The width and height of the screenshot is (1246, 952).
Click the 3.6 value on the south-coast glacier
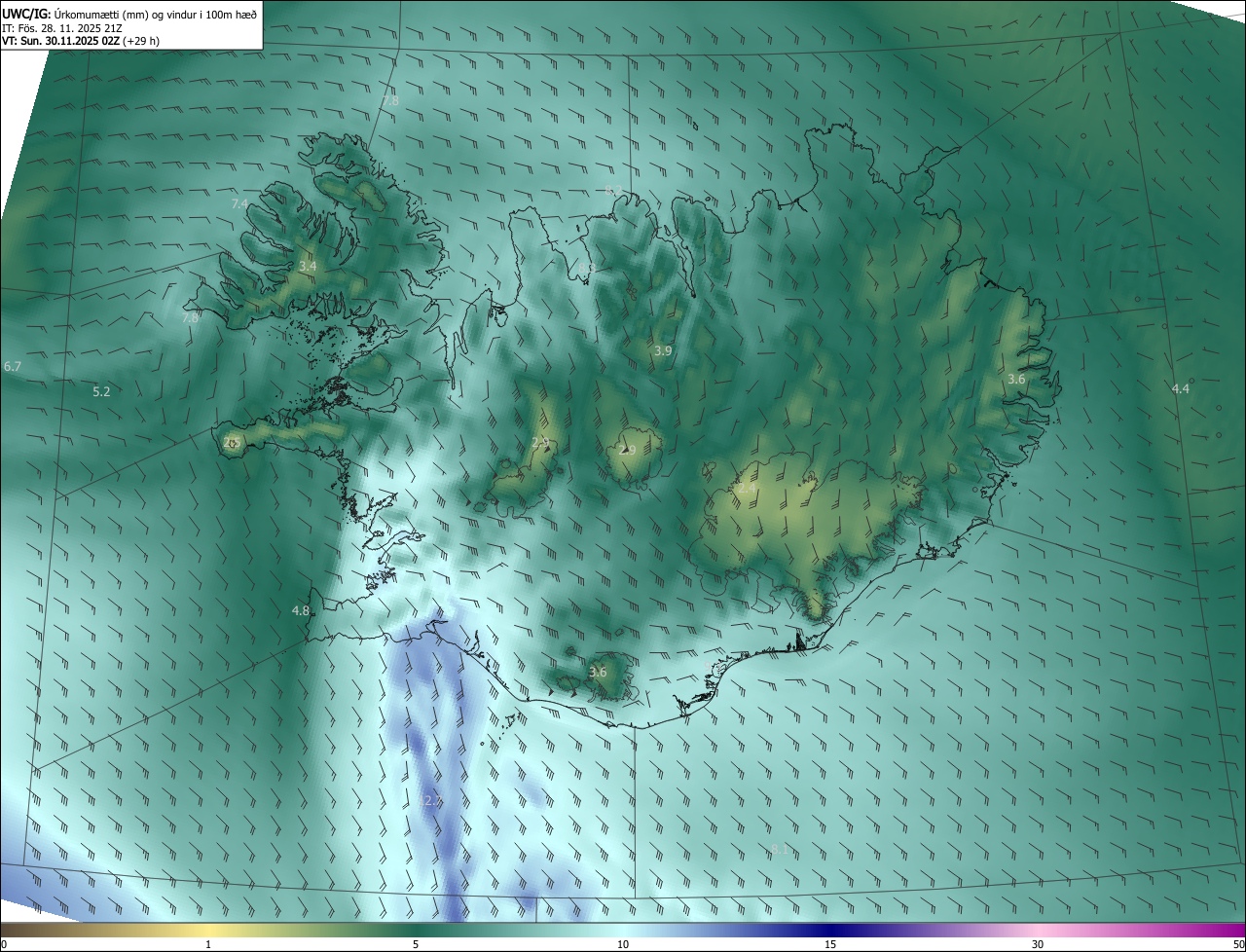click(598, 672)
